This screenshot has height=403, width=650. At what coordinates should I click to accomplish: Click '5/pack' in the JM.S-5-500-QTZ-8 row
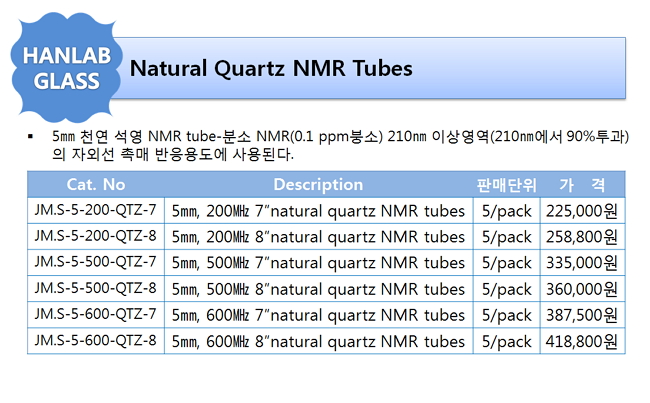[507, 290]
